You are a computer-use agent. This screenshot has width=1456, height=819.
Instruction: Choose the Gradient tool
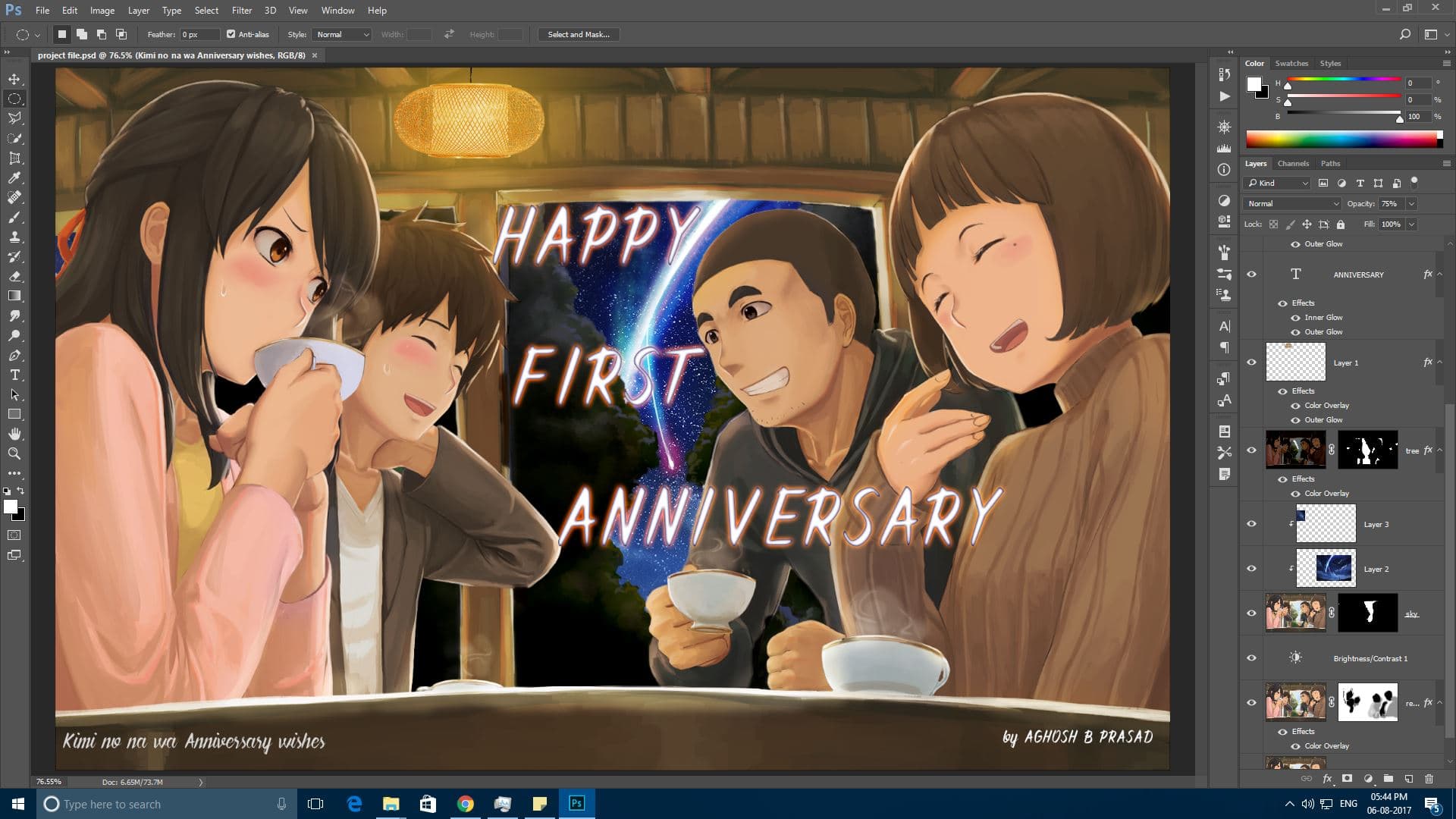14,296
